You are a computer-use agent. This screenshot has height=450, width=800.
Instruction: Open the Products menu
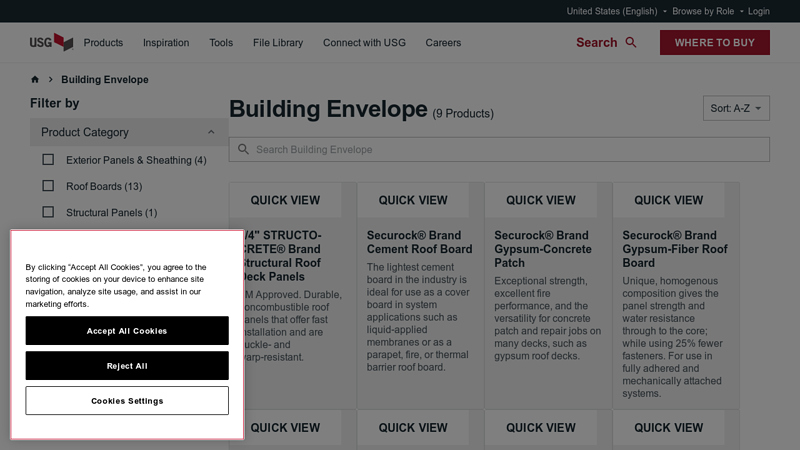coord(103,43)
